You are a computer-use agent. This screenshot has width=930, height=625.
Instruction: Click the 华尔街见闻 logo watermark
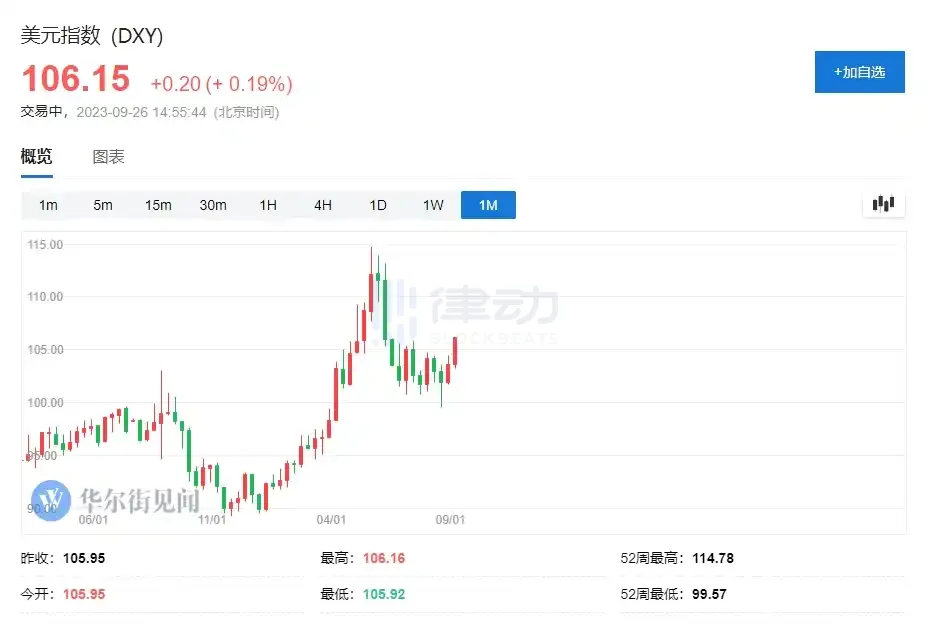(115, 498)
